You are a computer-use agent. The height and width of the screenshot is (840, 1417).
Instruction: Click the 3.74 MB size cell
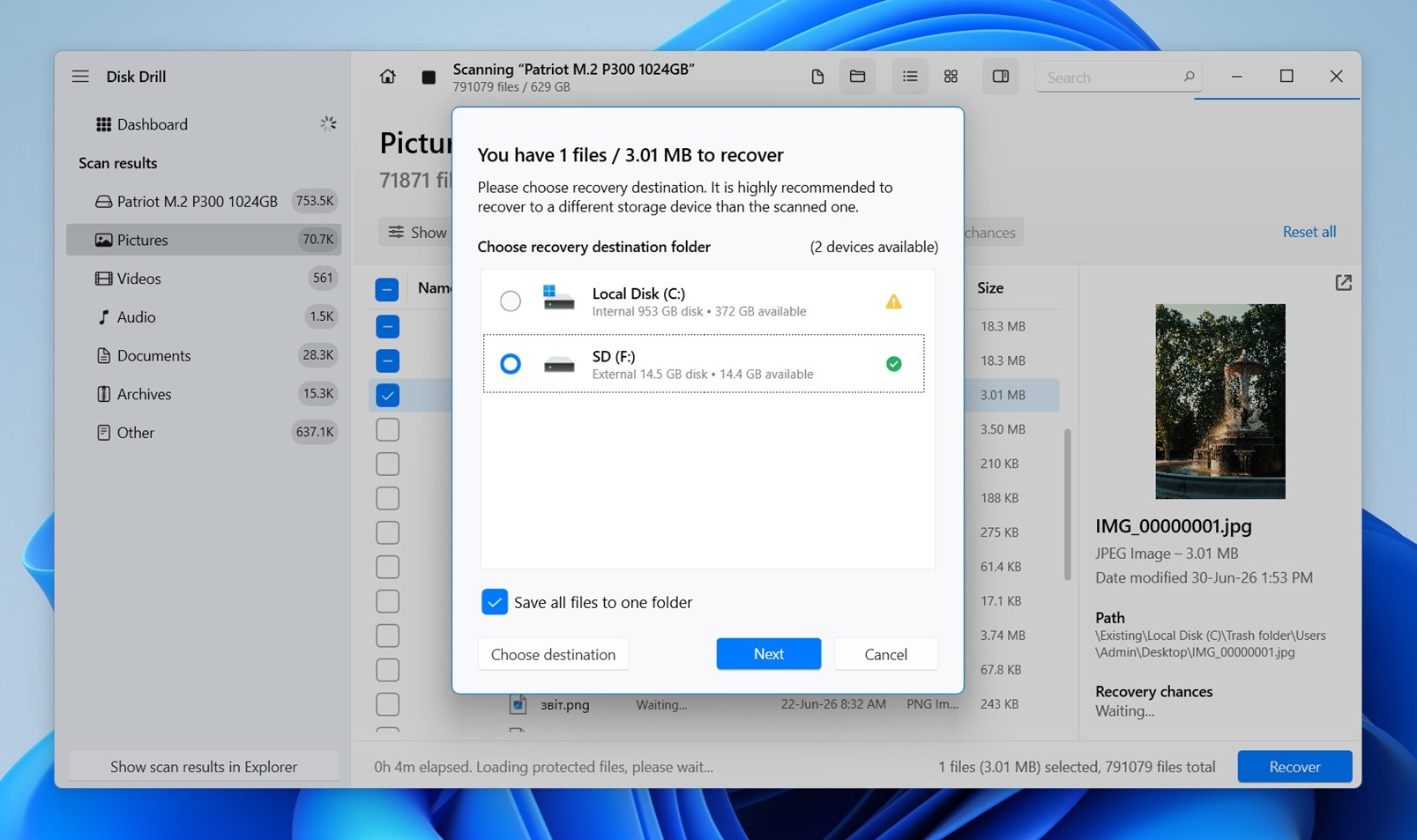(x=1003, y=636)
